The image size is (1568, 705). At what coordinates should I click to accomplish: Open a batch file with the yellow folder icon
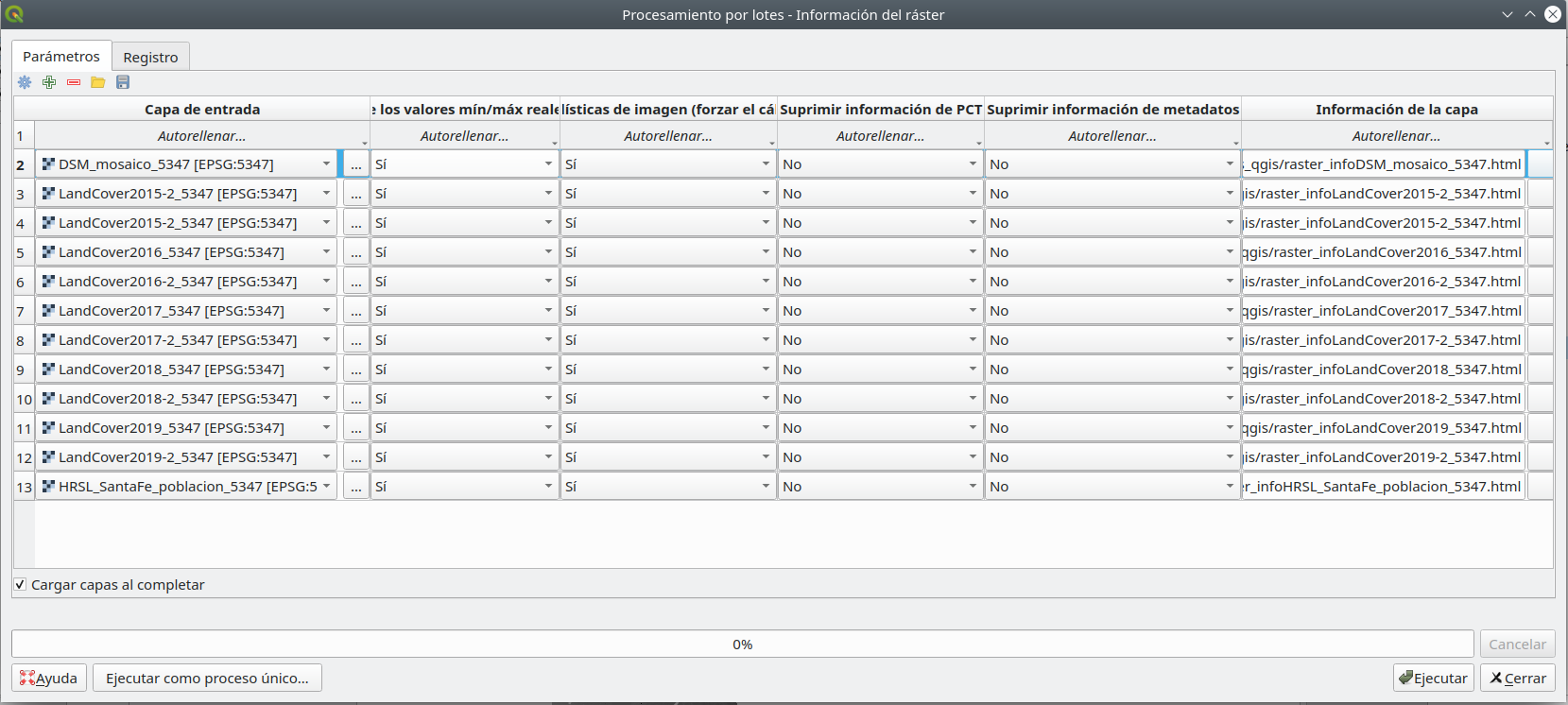(x=98, y=82)
